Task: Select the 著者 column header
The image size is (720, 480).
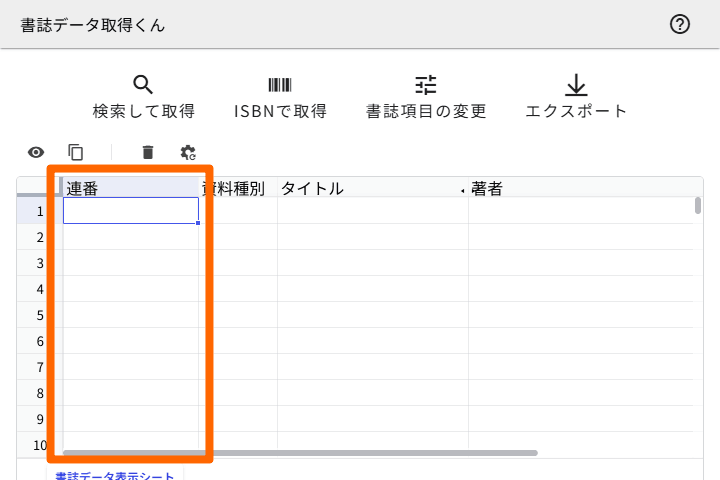Action: [580, 188]
